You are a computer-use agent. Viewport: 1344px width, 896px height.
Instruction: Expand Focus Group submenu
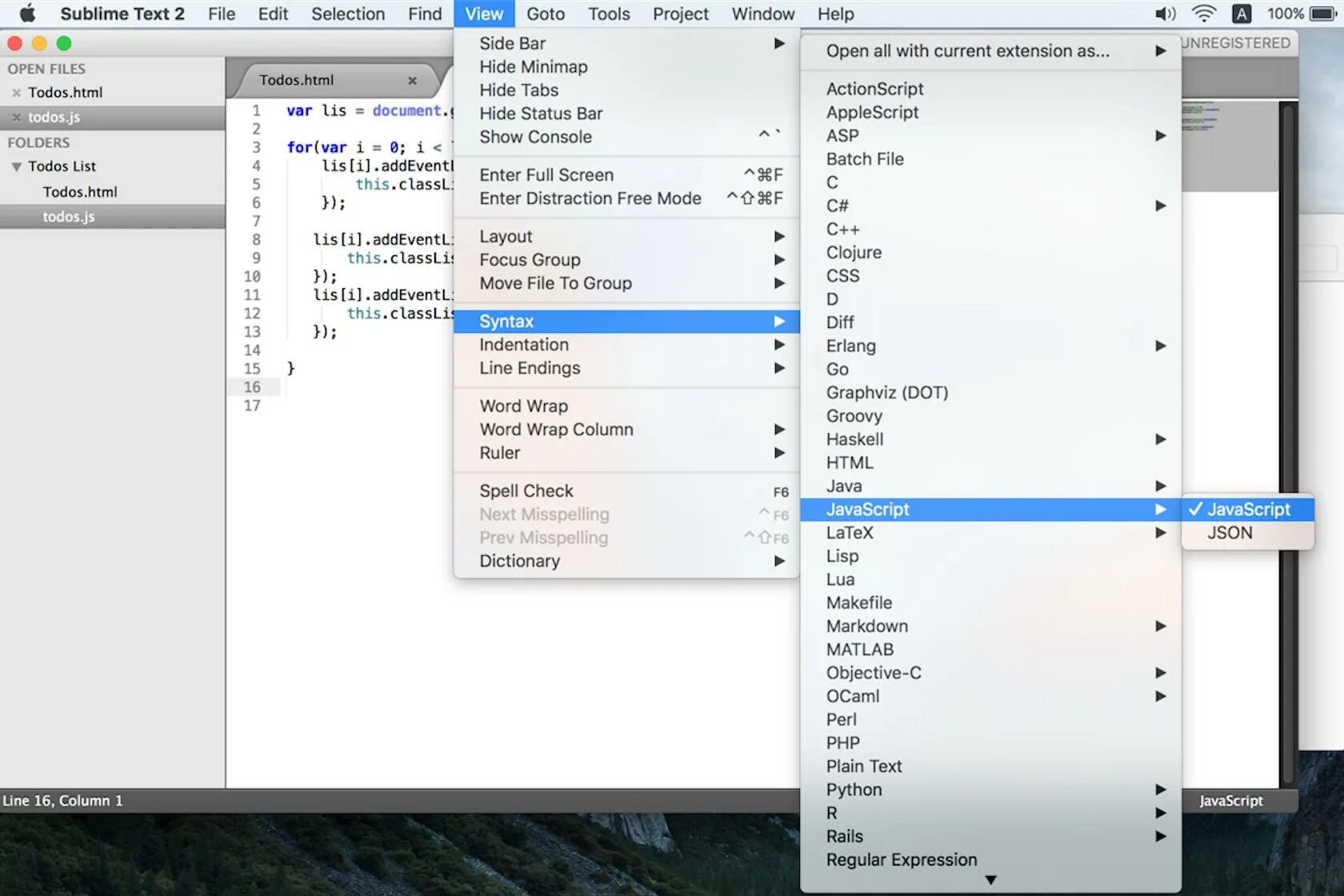coord(626,260)
